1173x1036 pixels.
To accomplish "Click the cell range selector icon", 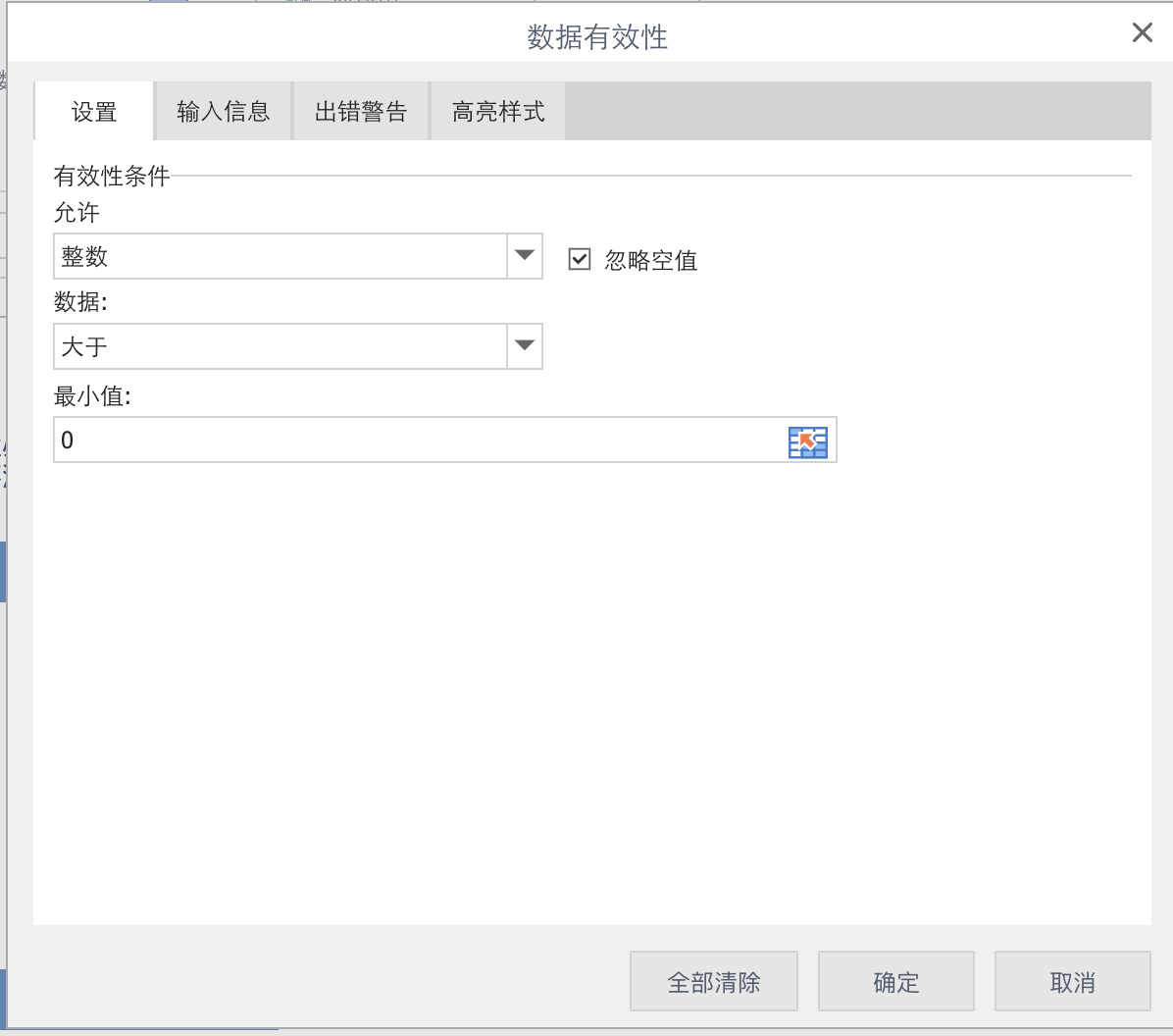I will click(x=807, y=441).
